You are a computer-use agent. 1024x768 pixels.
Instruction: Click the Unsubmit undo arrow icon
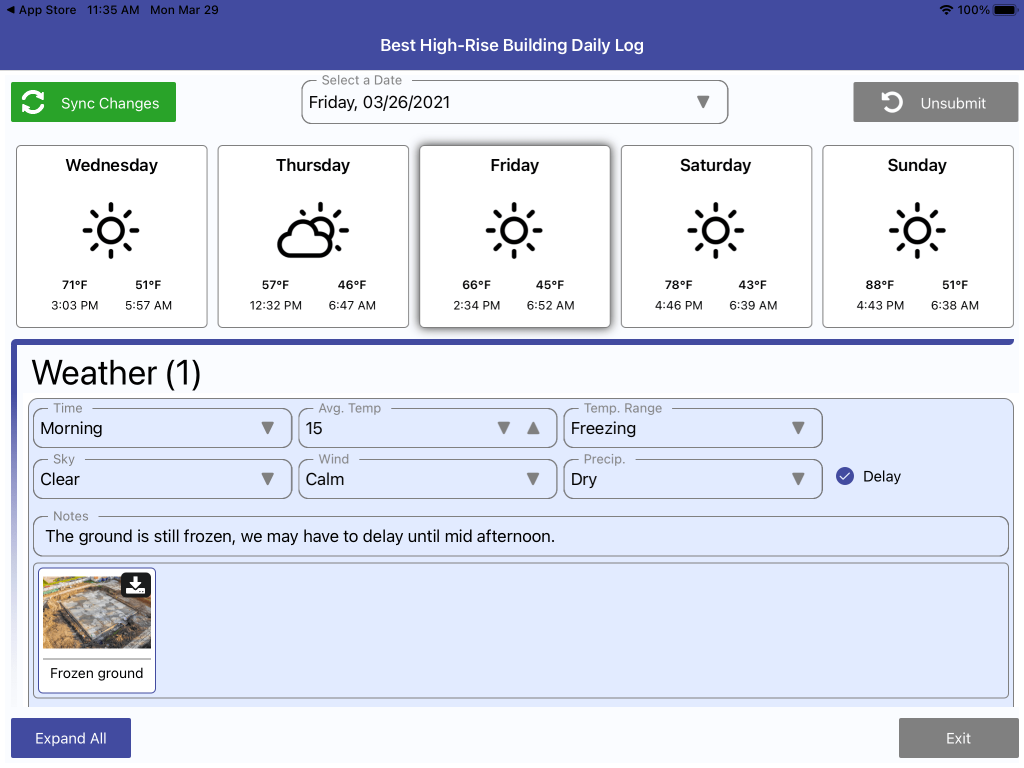pyautogui.click(x=891, y=103)
